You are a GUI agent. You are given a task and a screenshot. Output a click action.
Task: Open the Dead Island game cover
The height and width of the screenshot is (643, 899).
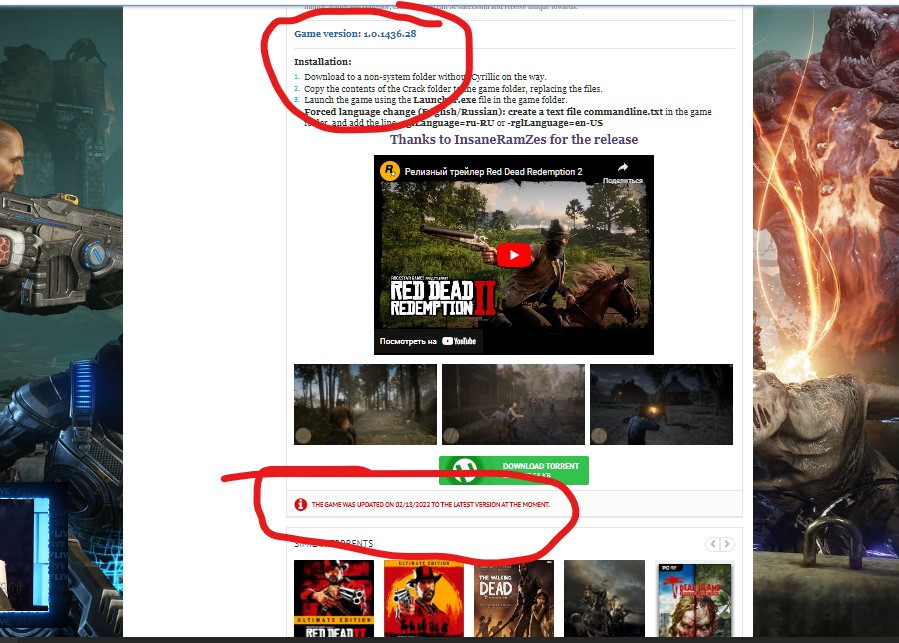click(x=694, y=598)
